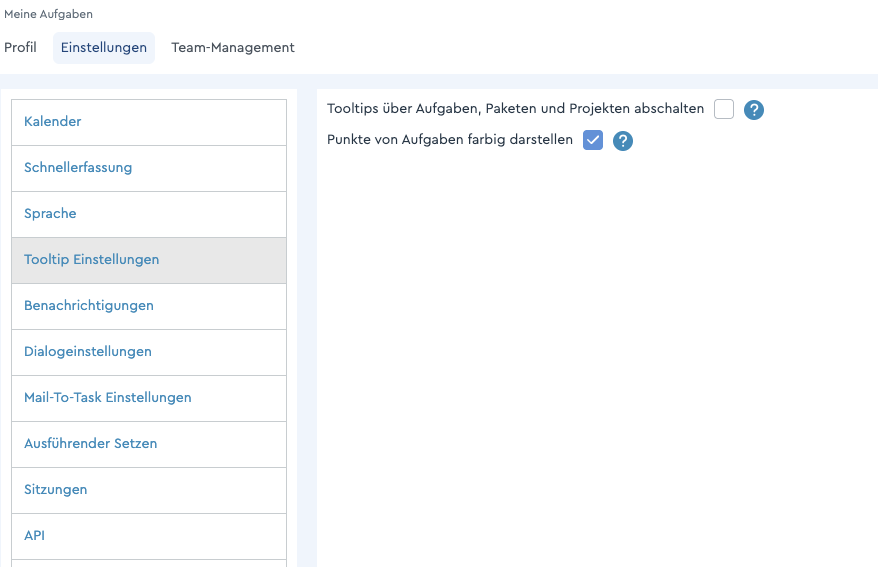Select Tooltip Einstellungen in sidebar
The width and height of the screenshot is (878, 567).
pos(92,260)
